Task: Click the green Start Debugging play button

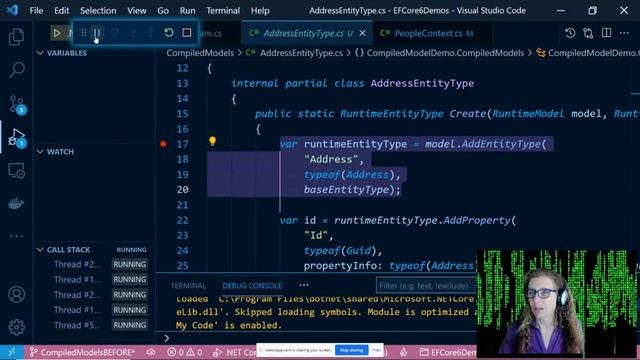Action: click(57, 33)
